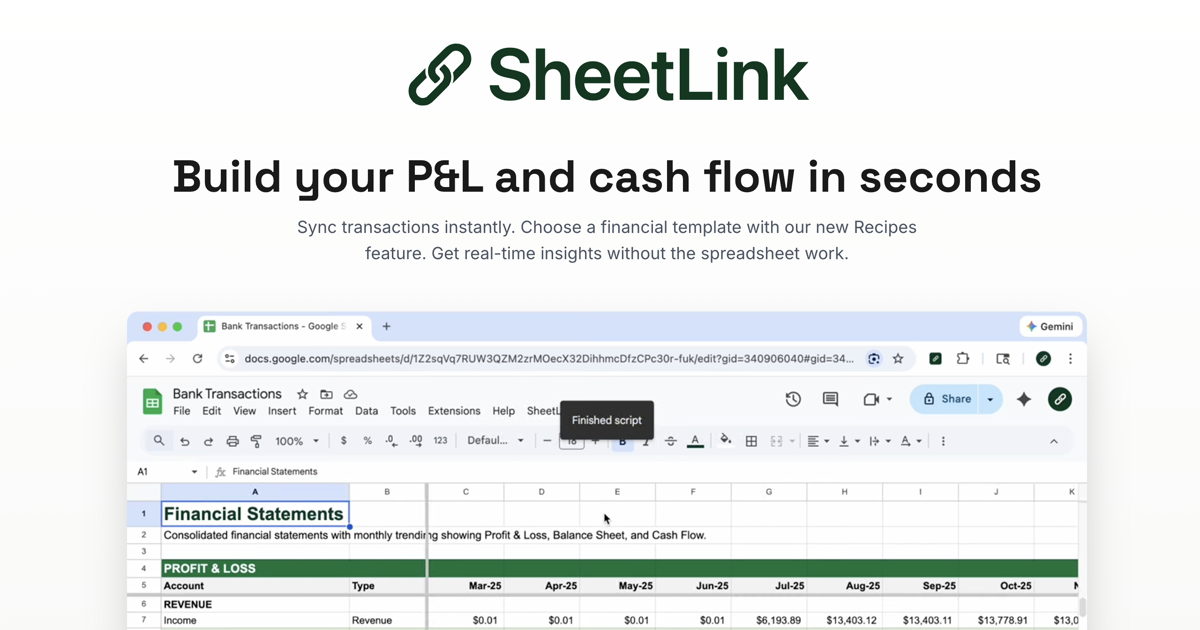Viewport: 1200px width, 630px height.
Task: Toggle strikethrough formatting
Action: (670, 441)
